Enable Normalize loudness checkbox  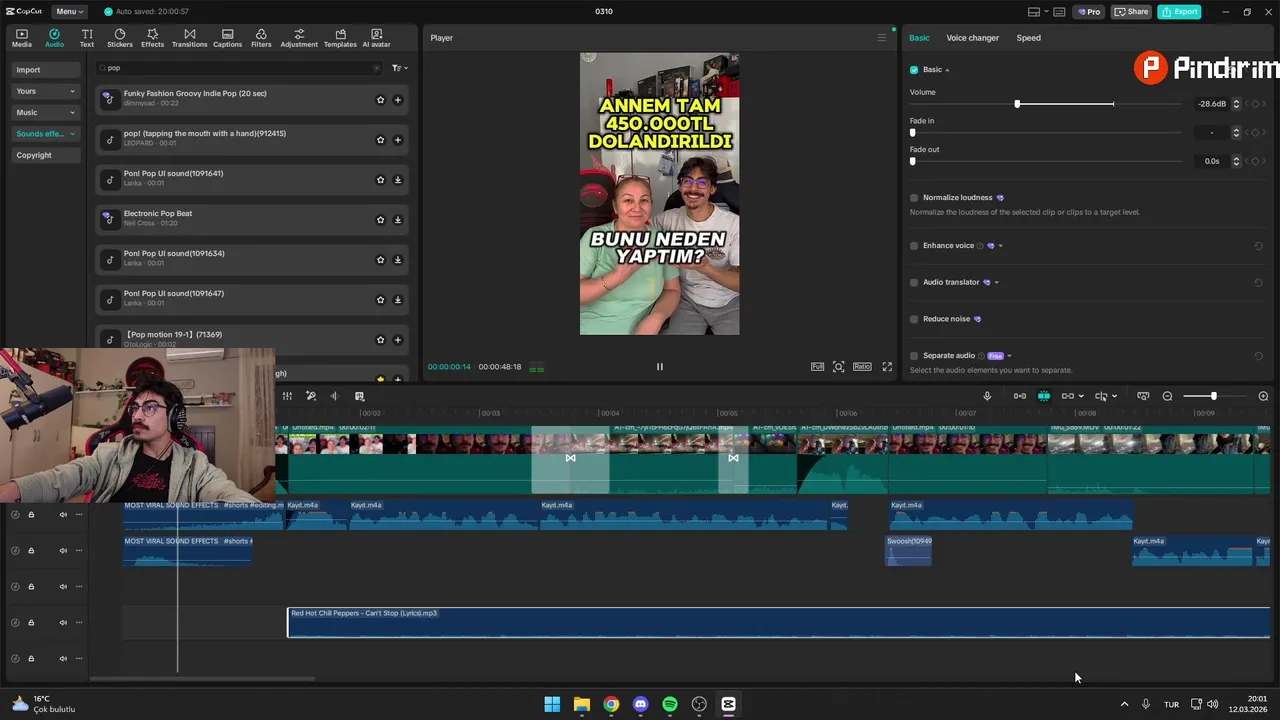tap(914, 198)
